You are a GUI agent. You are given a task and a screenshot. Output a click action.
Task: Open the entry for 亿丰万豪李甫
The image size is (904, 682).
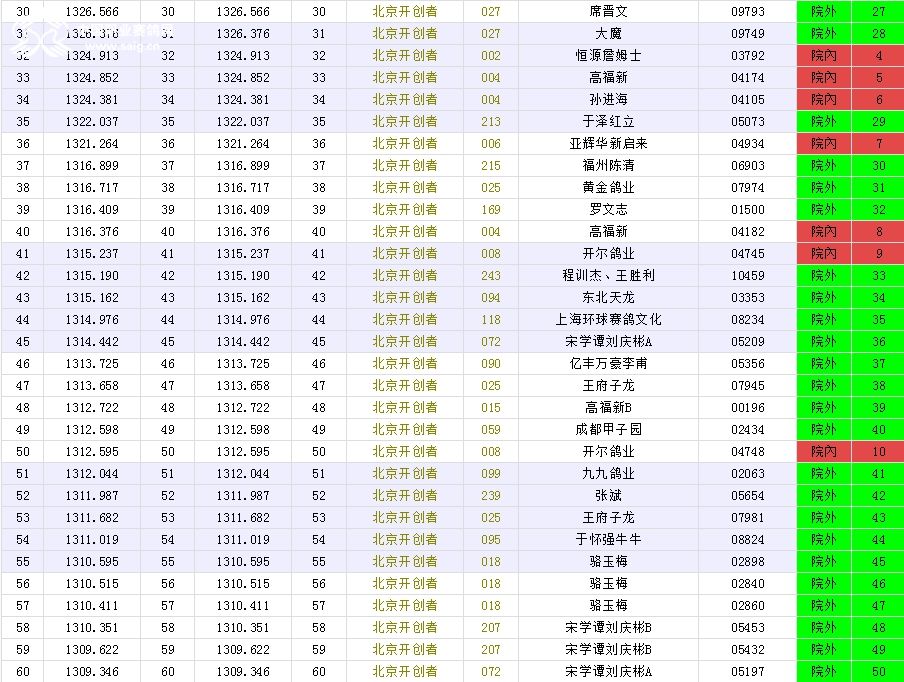(x=608, y=364)
